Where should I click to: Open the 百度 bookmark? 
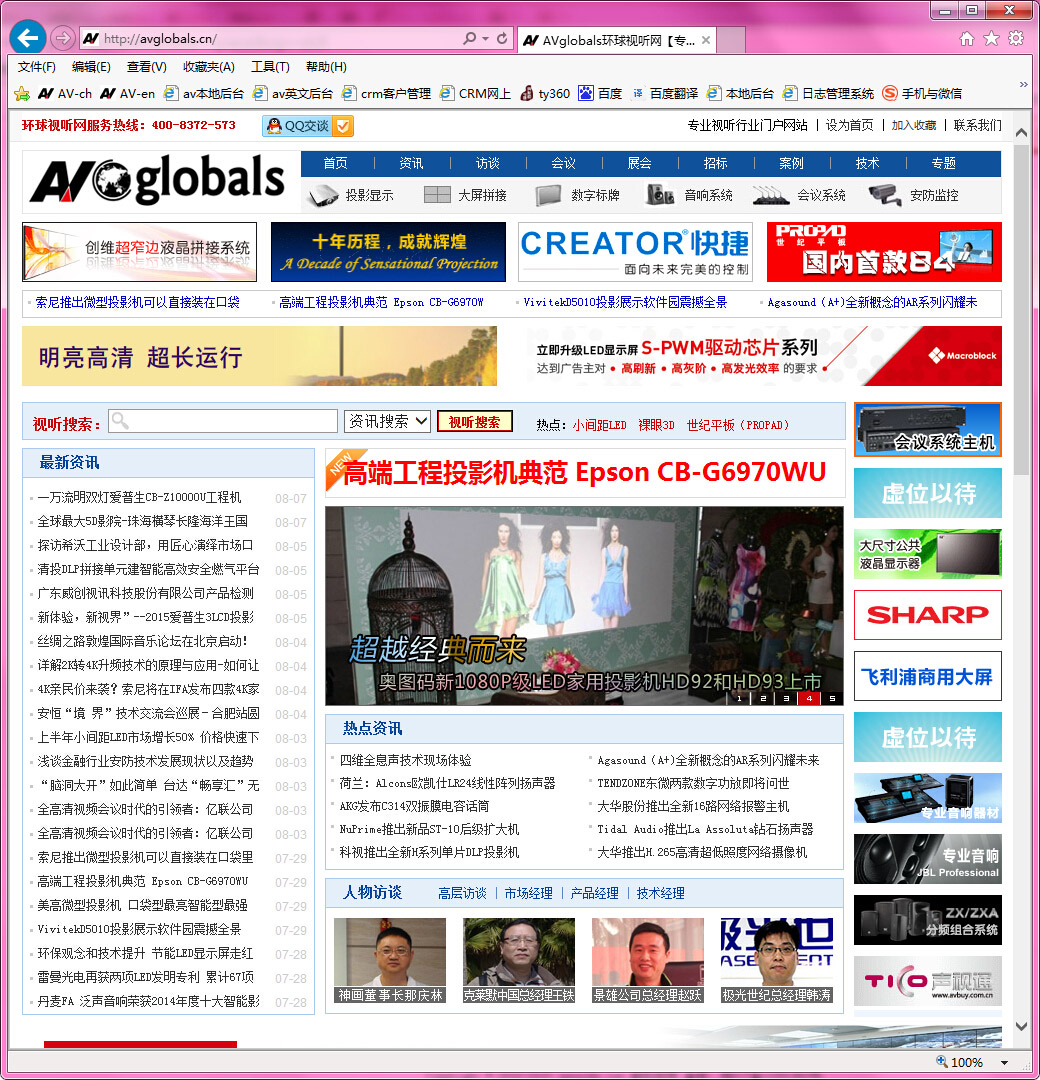click(600, 93)
